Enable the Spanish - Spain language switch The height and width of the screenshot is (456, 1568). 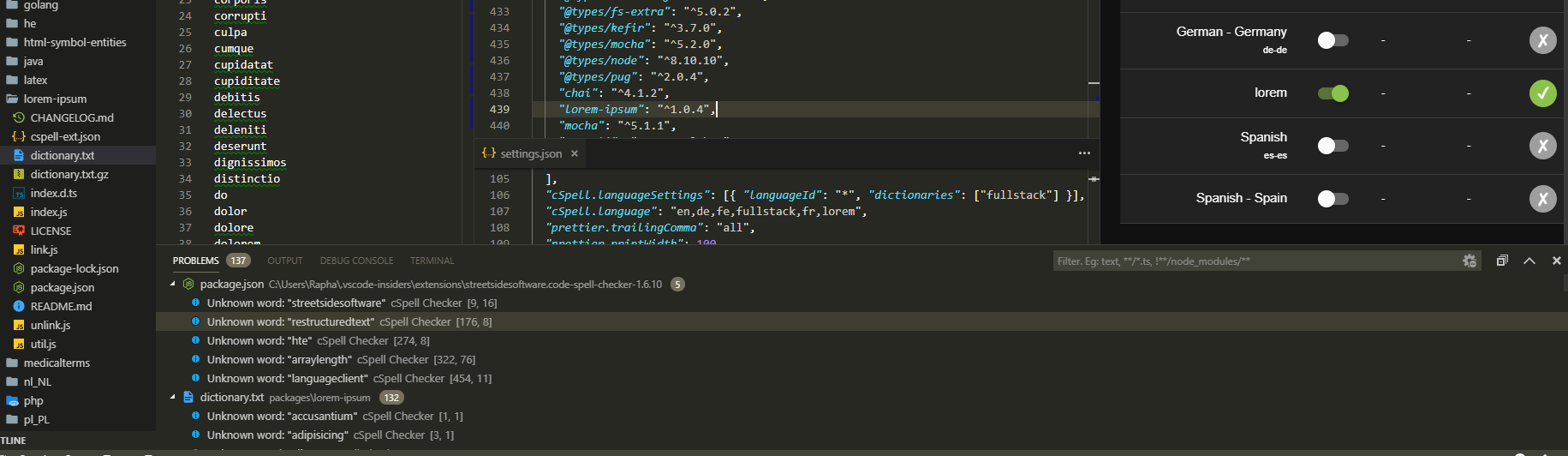point(1333,199)
